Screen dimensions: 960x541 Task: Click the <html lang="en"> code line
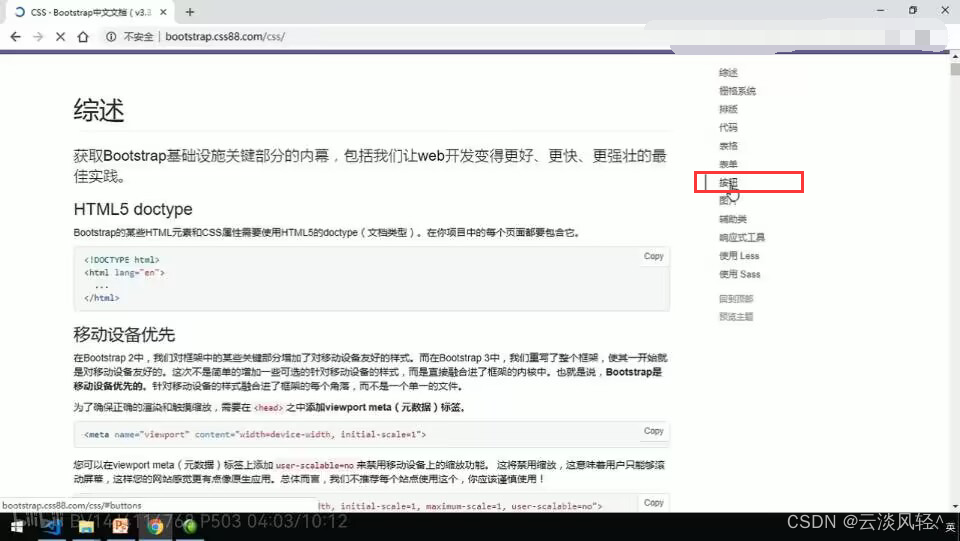(124, 273)
